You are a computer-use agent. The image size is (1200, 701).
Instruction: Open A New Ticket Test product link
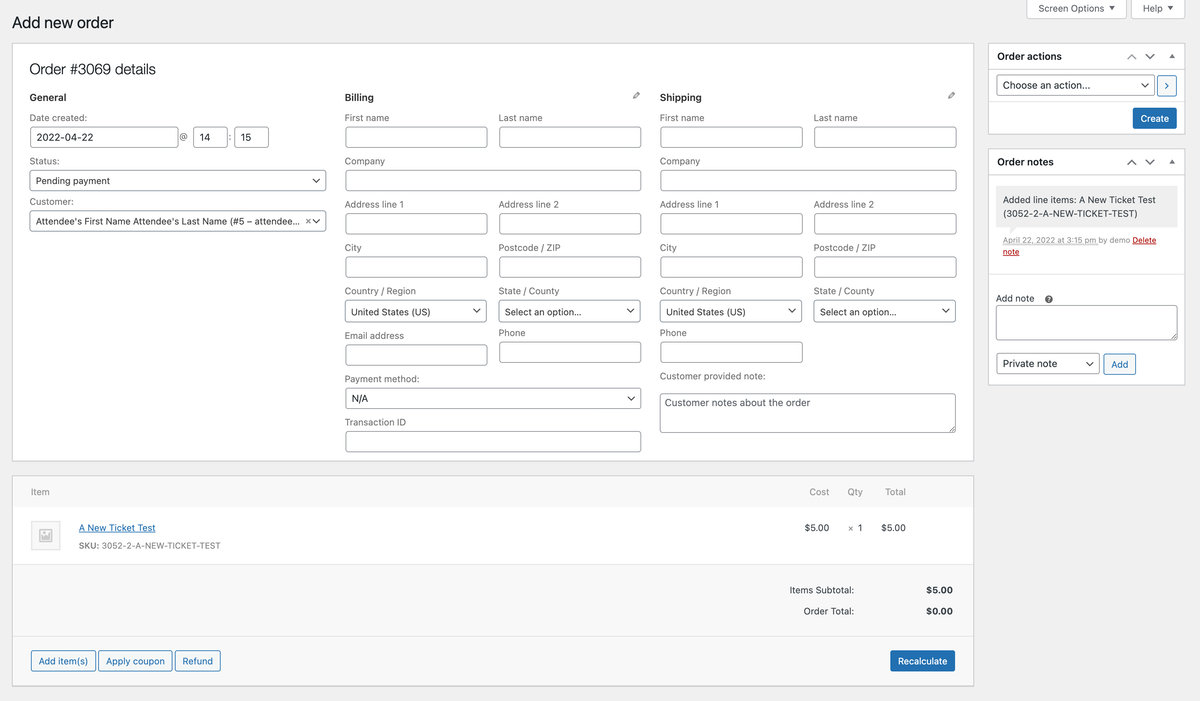117,528
